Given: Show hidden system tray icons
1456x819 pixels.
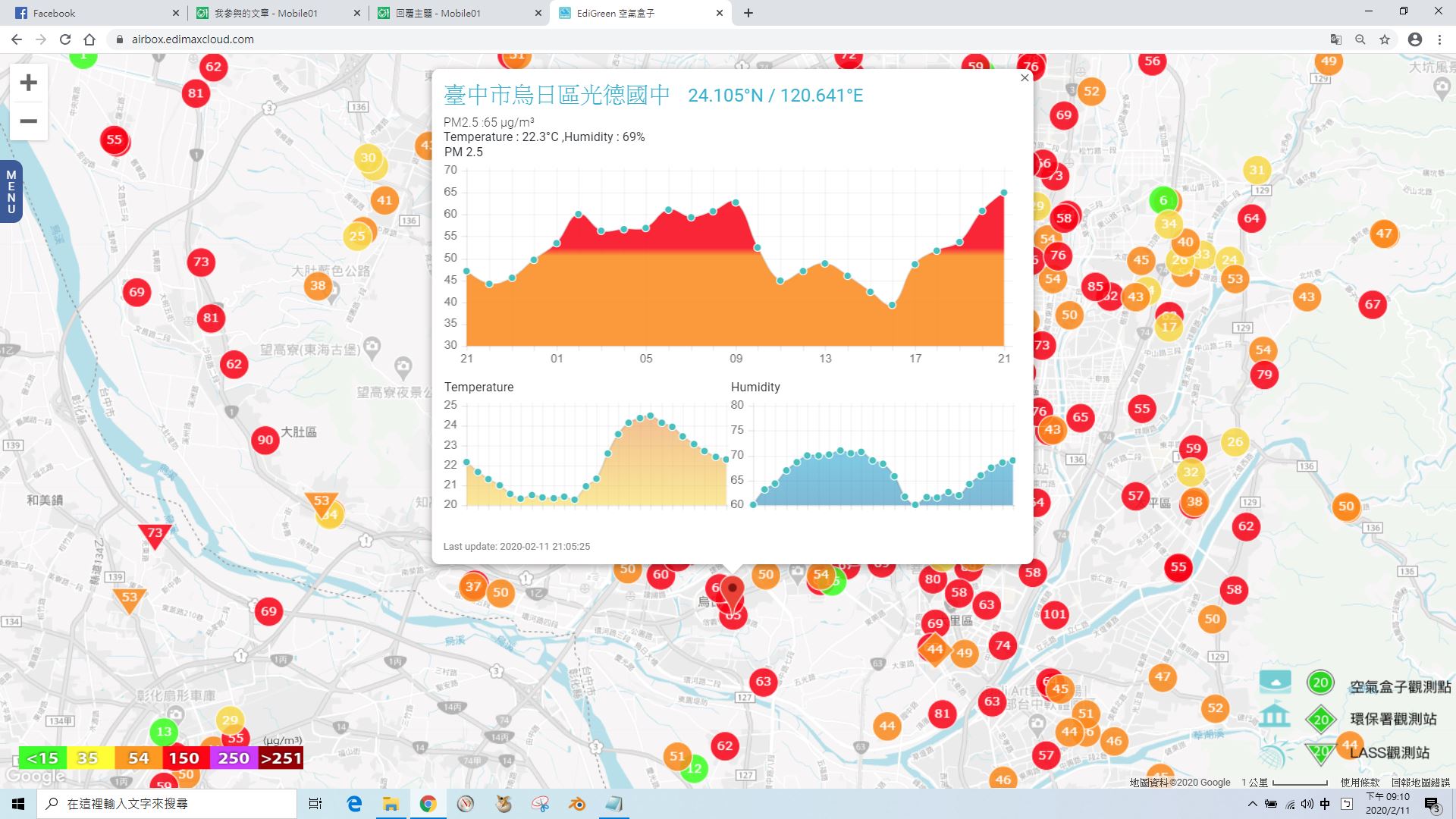Looking at the screenshot, I should click(x=1252, y=804).
